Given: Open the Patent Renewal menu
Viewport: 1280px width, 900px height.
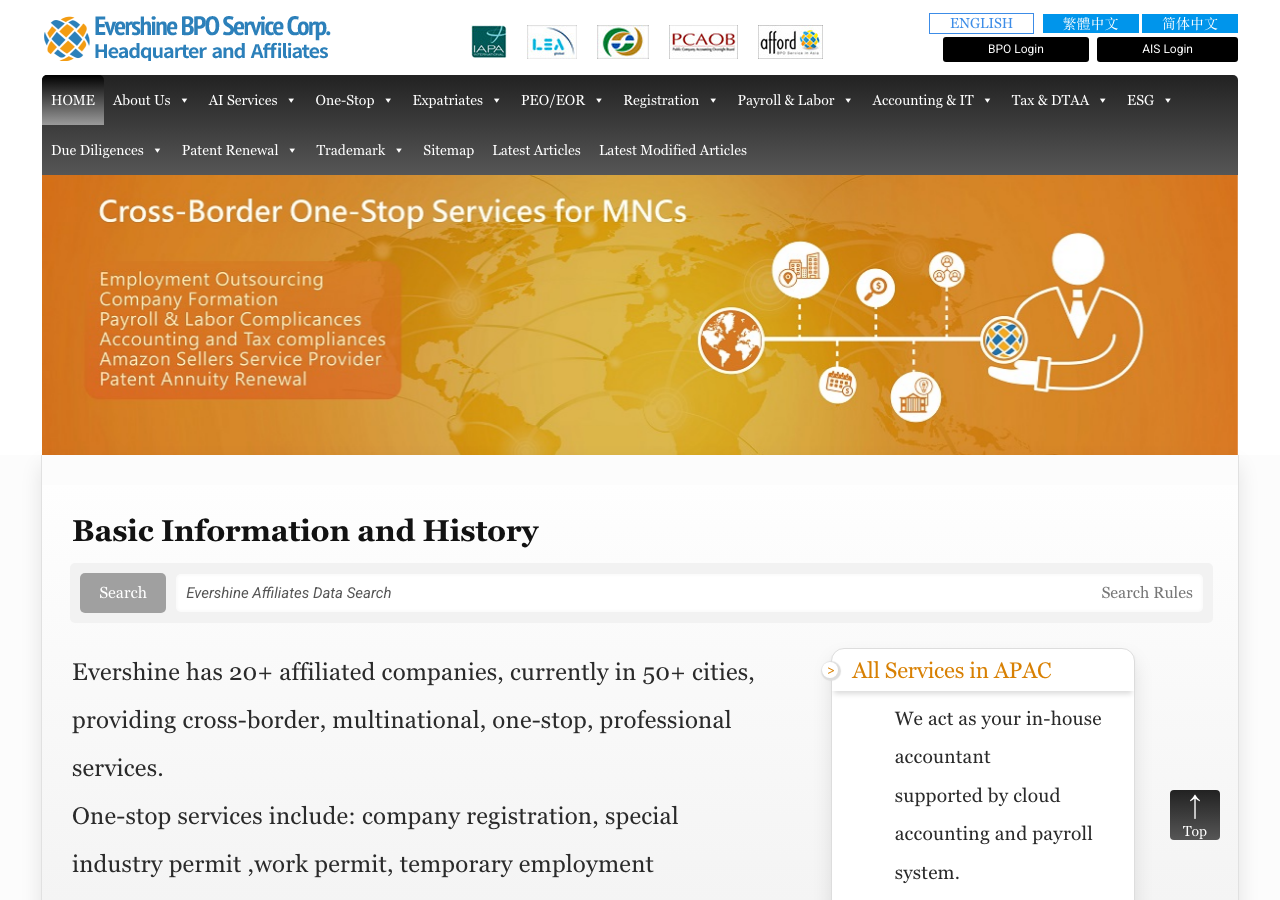Looking at the screenshot, I should tap(240, 150).
